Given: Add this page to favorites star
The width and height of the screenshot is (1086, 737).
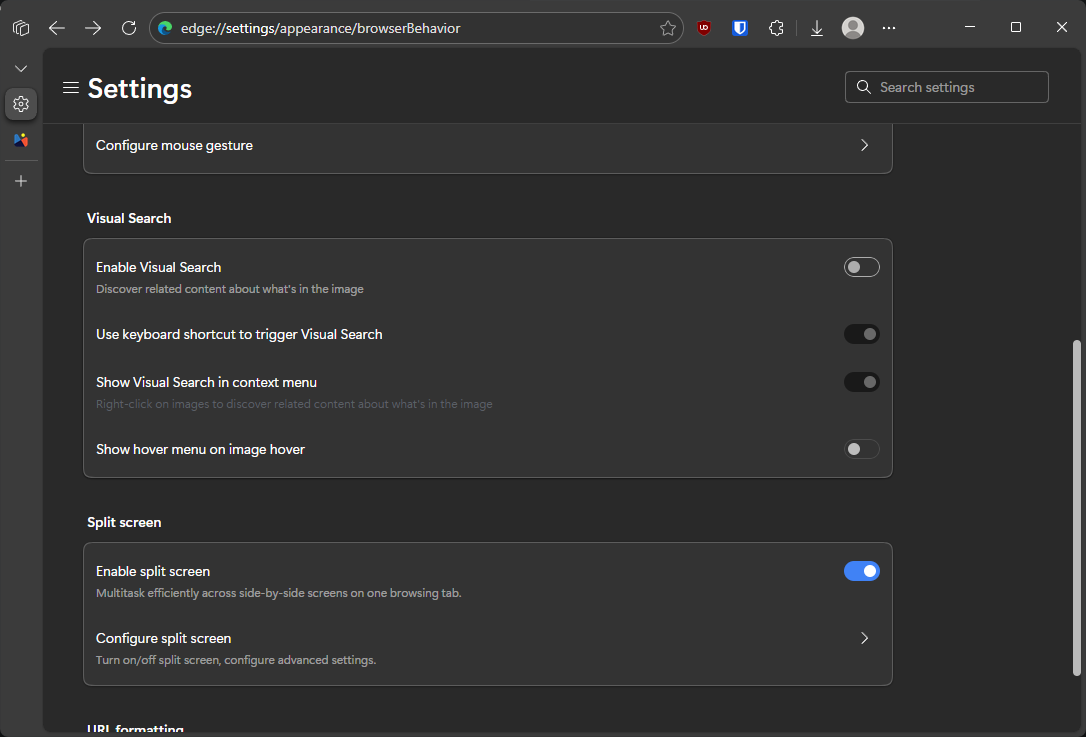Looking at the screenshot, I should tap(668, 28).
